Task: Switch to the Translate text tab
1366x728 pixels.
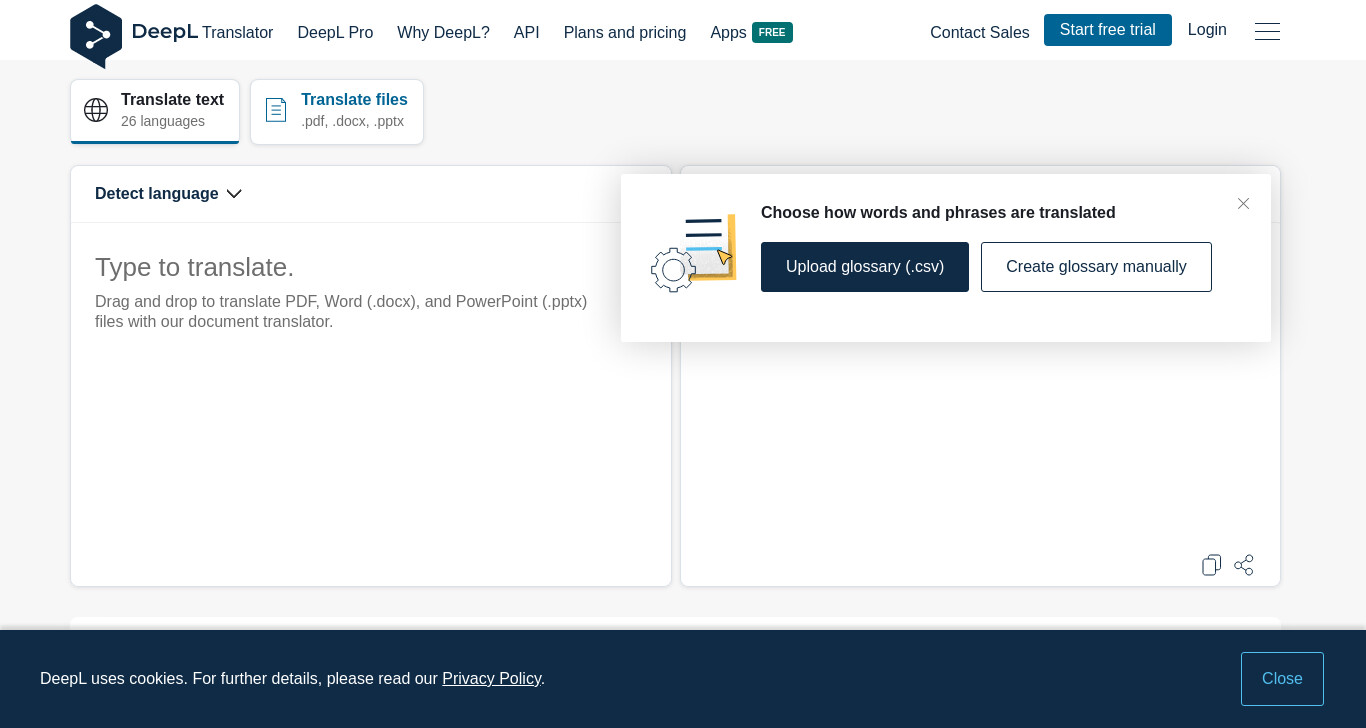Action: (x=155, y=111)
